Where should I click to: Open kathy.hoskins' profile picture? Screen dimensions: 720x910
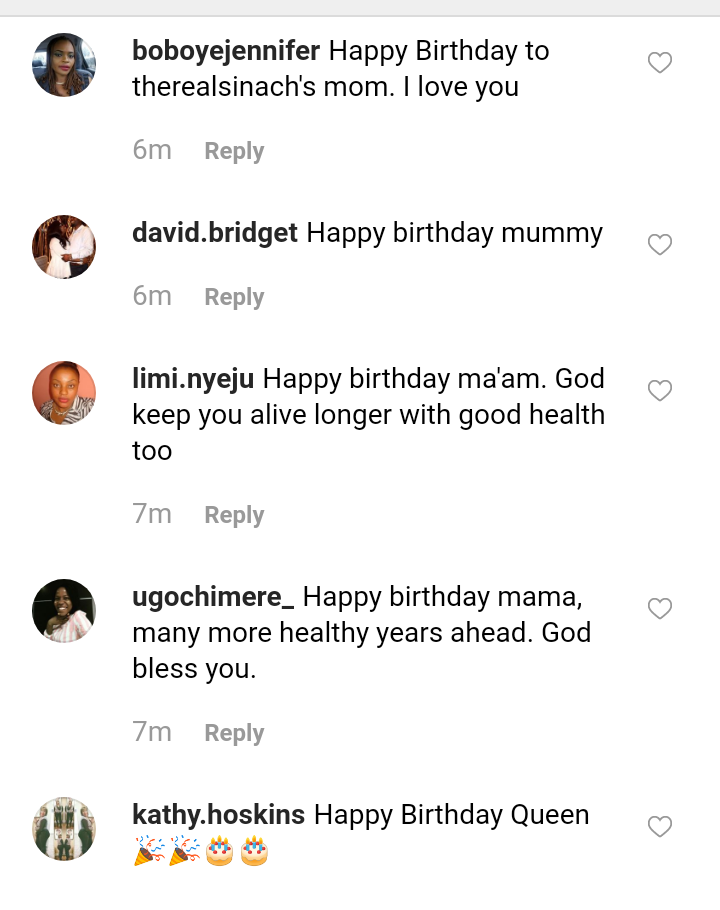pyautogui.click(x=64, y=829)
